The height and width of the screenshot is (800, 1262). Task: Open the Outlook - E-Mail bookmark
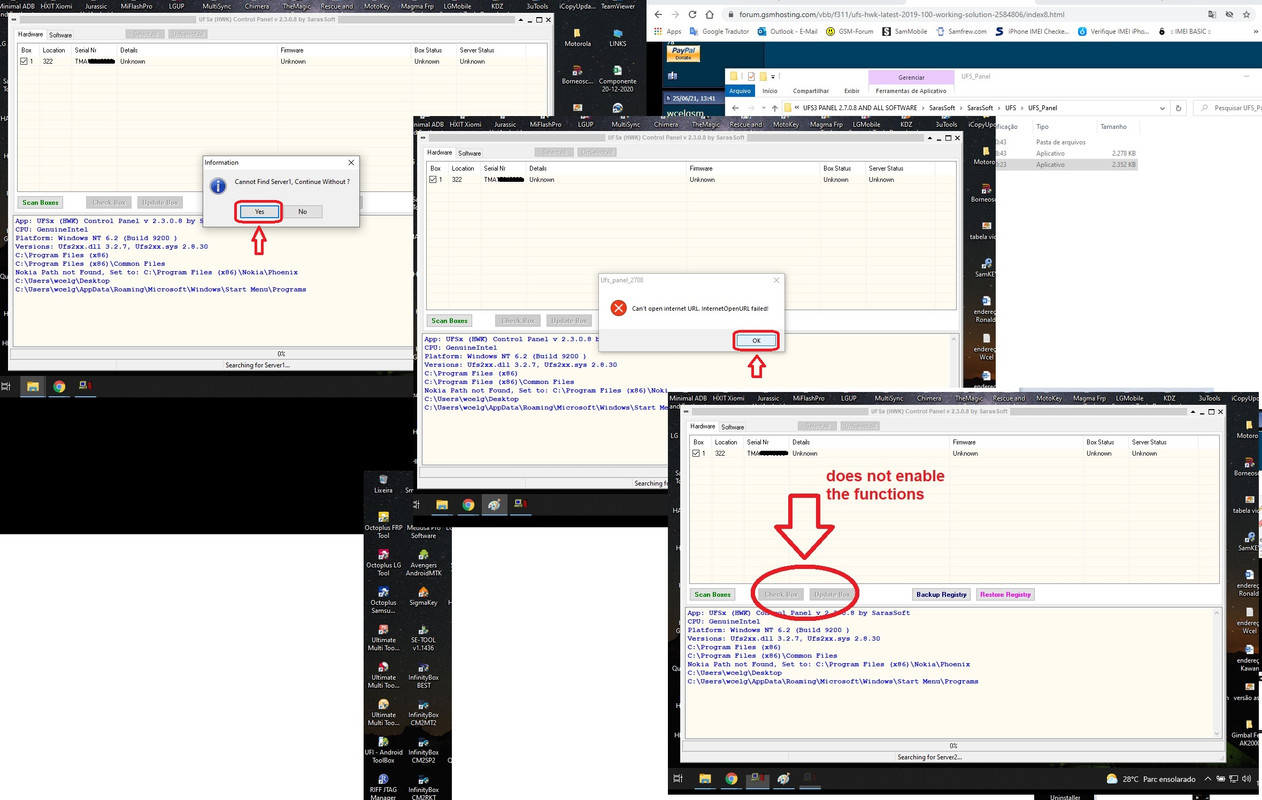pos(786,31)
